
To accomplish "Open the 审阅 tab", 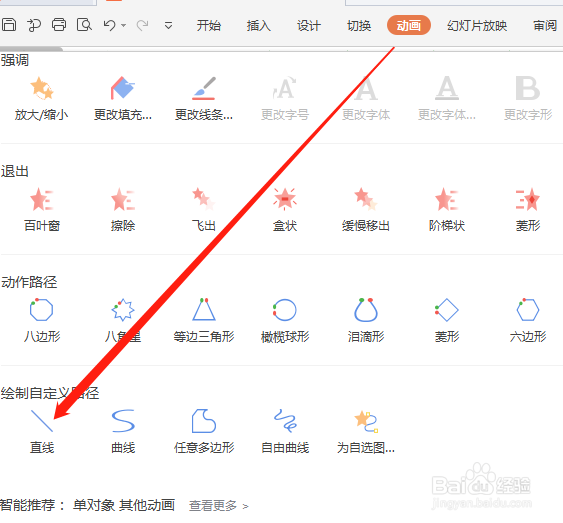I will pyautogui.click(x=545, y=25).
